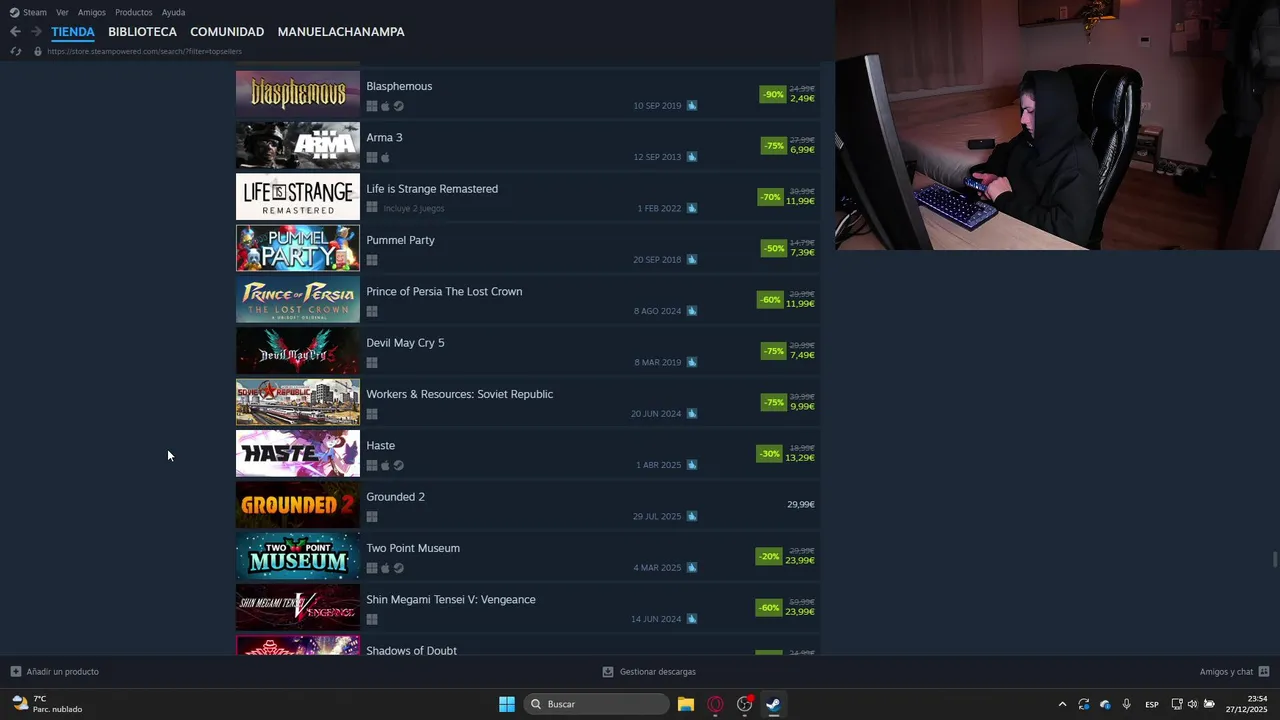Click the downloads icon by Gestionar descargas
This screenshot has width=1280, height=720.
coord(608,672)
